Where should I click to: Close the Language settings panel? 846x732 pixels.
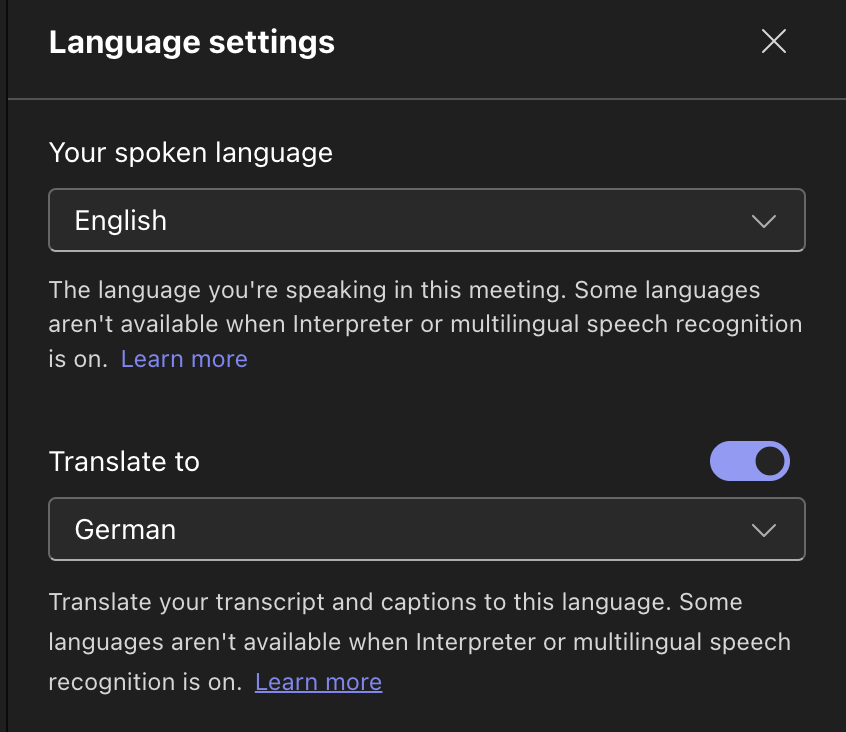pyautogui.click(x=774, y=41)
